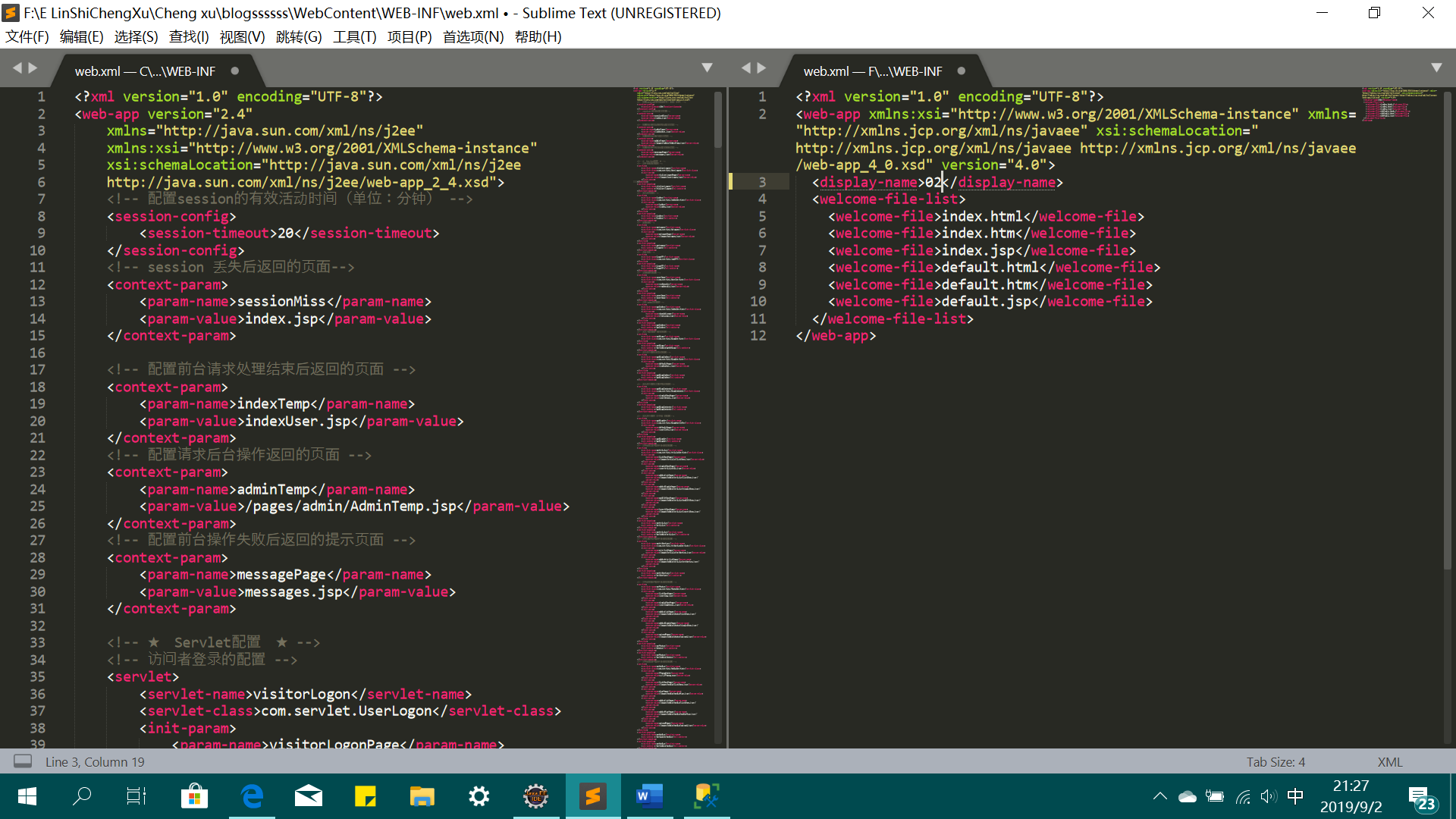Viewport: 1456px width, 819px height.
Task: Open volume control tray icon
Action: [1269, 796]
